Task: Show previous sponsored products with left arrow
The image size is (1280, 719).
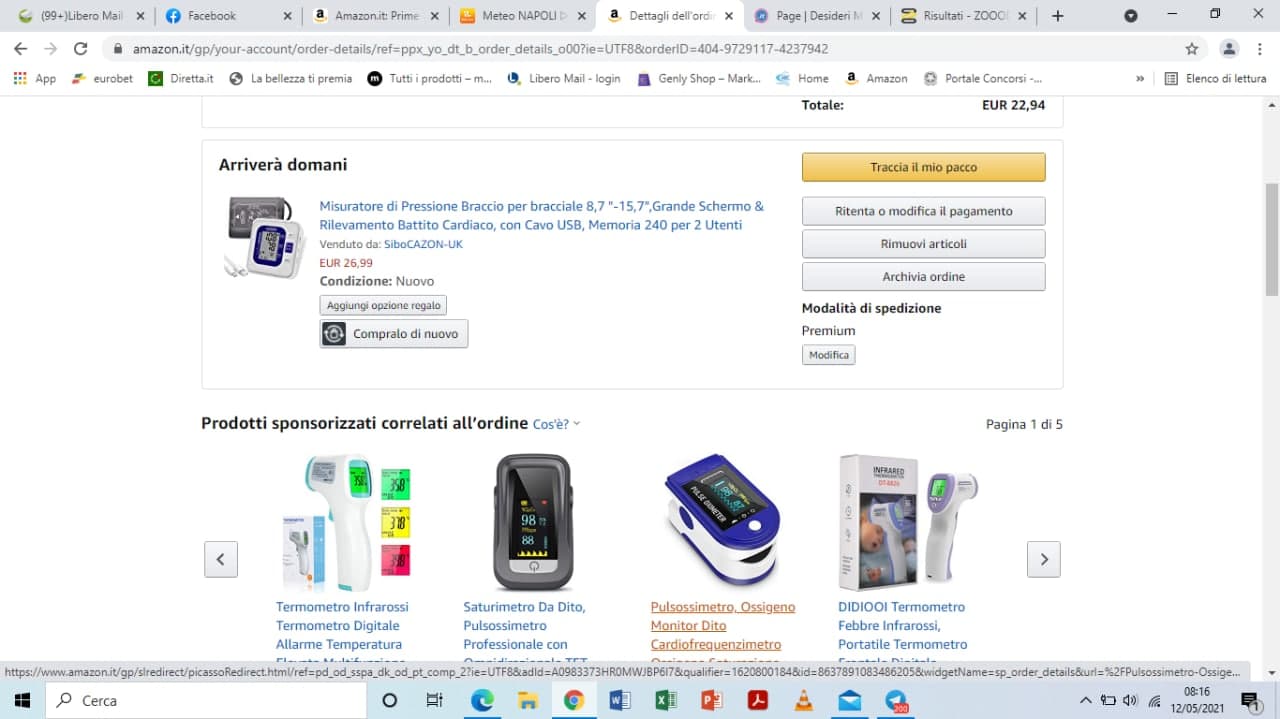Action: point(221,559)
